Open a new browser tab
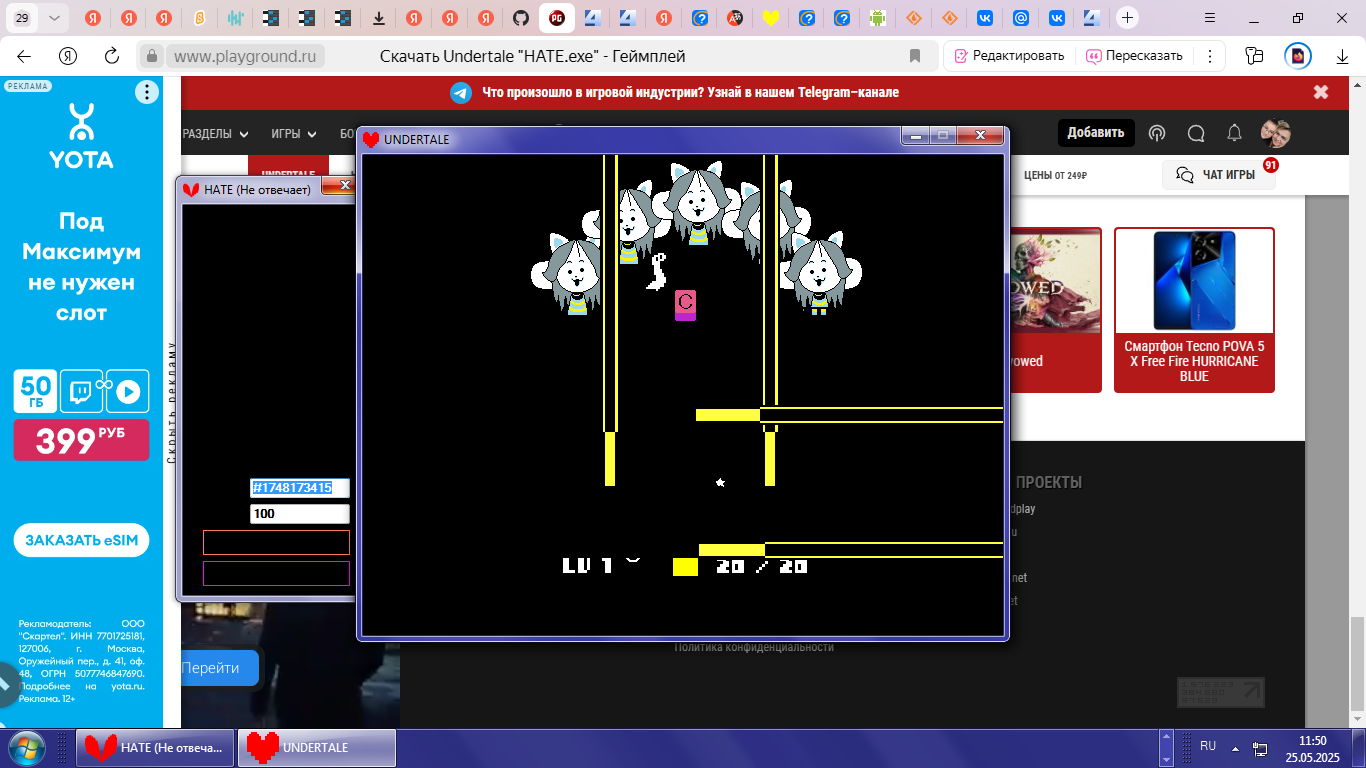The height and width of the screenshot is (768, 1366). click(1127, 18)
